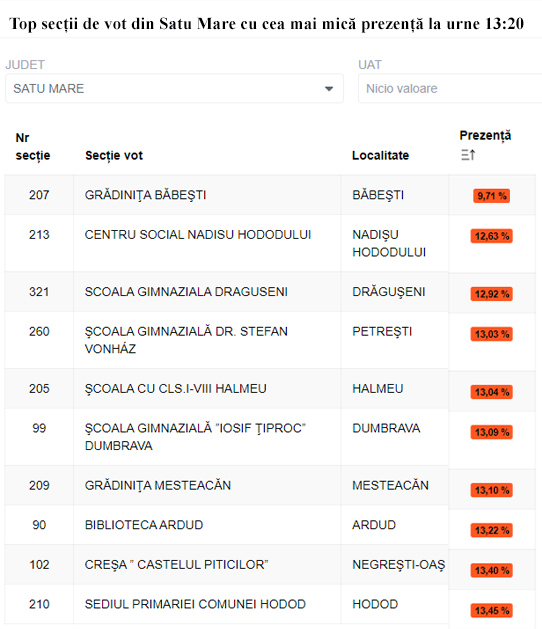Select CENTRU SOCIAL NADISU HODODULUI entry
The image size is (542, 629).
(x=198, y=235)
